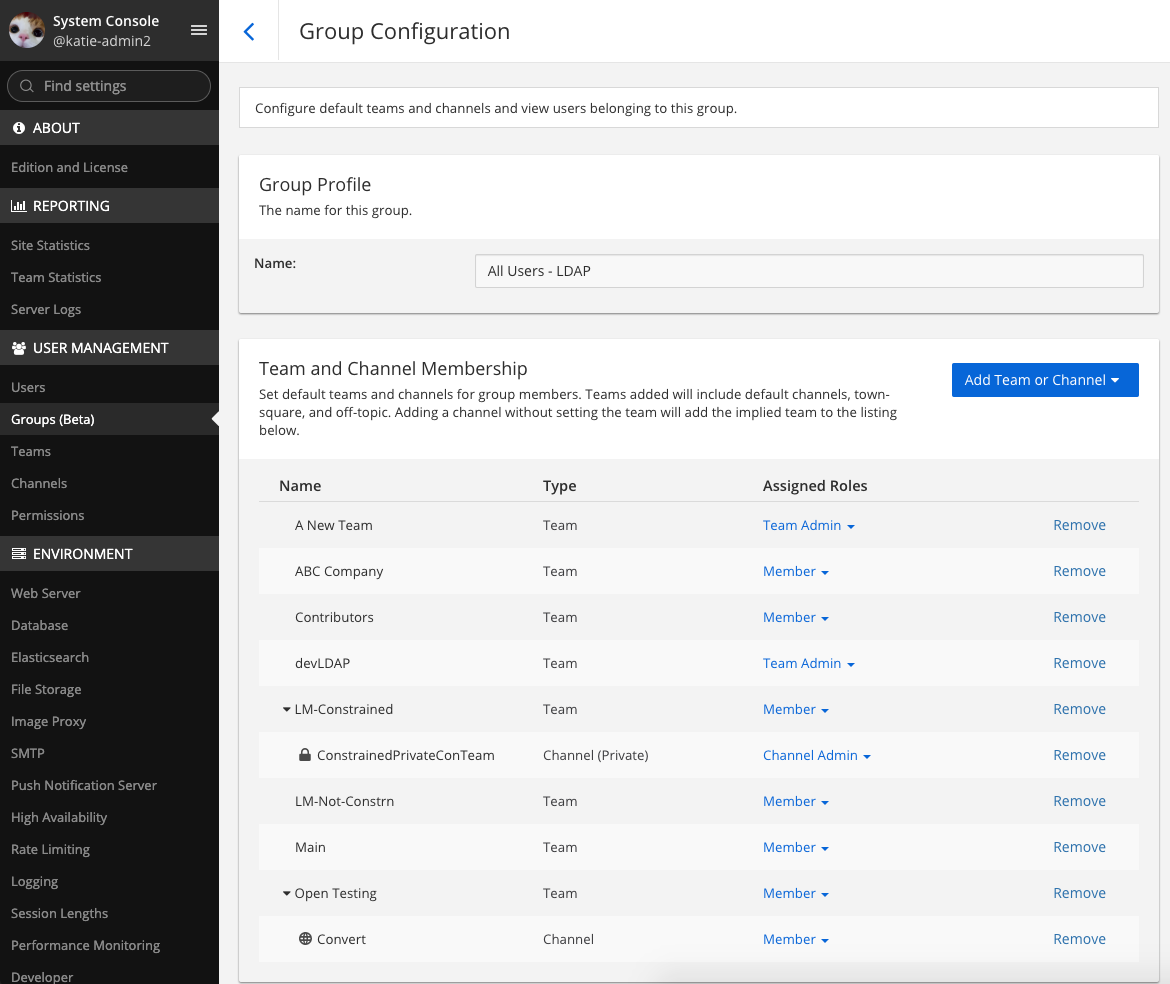
Task: Click the group Name input field
Action: (x=808, y=271)
